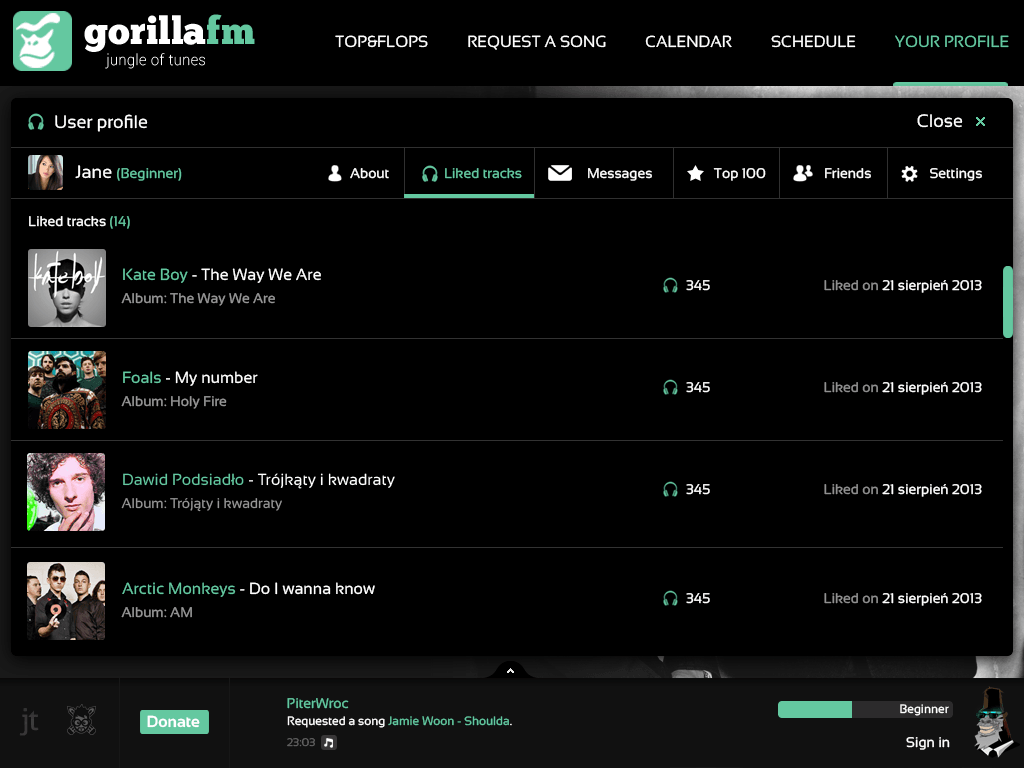
Task: Click Dawid Podsiadło album cover thumbnail
Action: (x=66, y=492)
